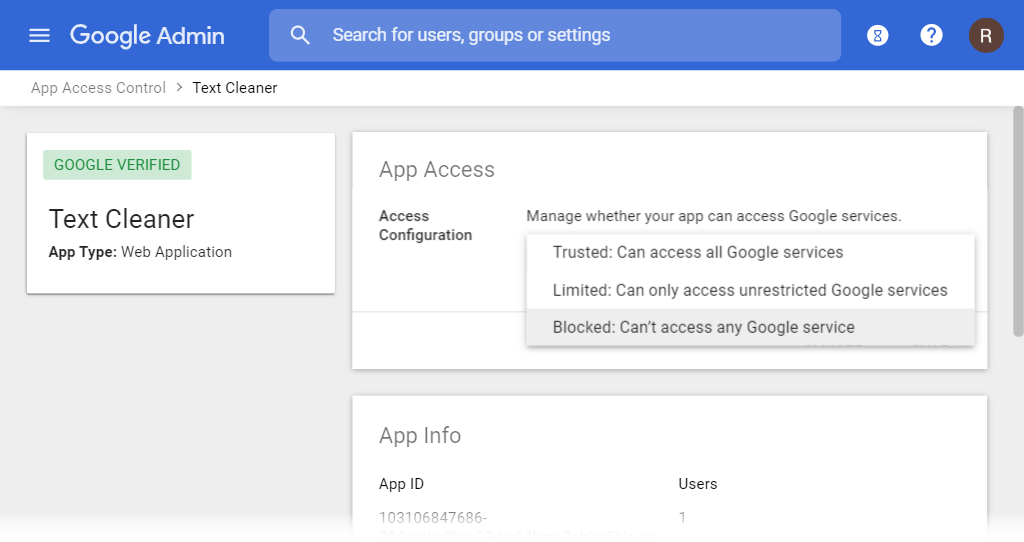1024x542 pixels.
Task: Click the App Access section heading
Action: (x=437, y=170)
